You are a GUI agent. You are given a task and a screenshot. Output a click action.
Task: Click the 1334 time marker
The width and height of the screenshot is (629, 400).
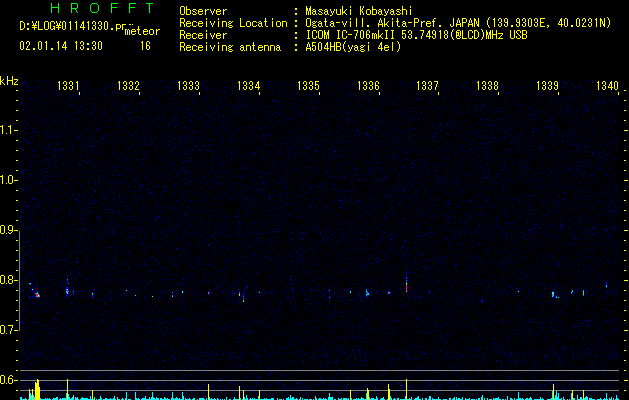tap(248, 85)
